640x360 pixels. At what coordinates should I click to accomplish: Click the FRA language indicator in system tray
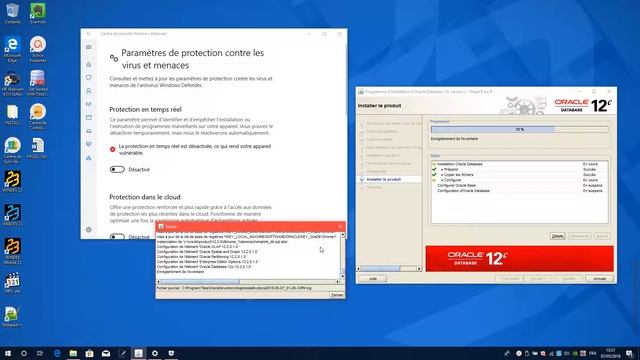pos(593,353)
